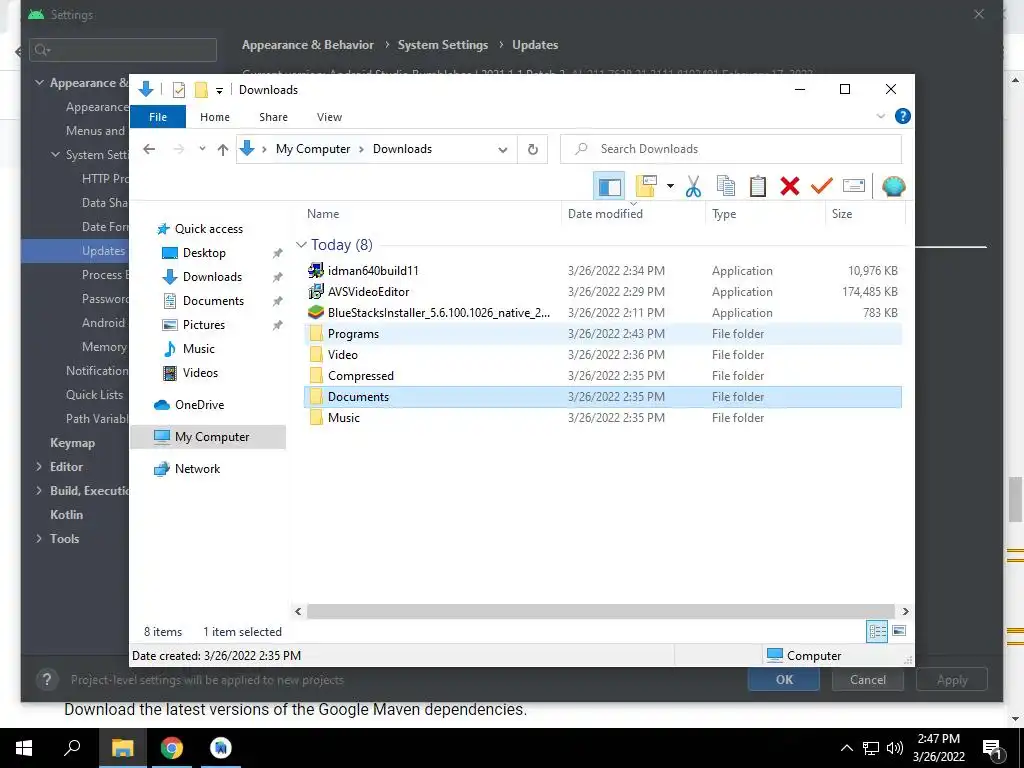
Task: Open OneDrive in navigation pane
Action: [x=189, y=405]
